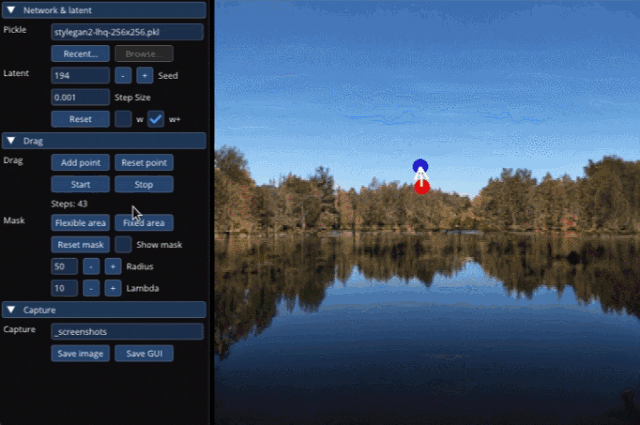Open the Recent... pickle list
The image size is (640, 425).
[x=80, y=54]
